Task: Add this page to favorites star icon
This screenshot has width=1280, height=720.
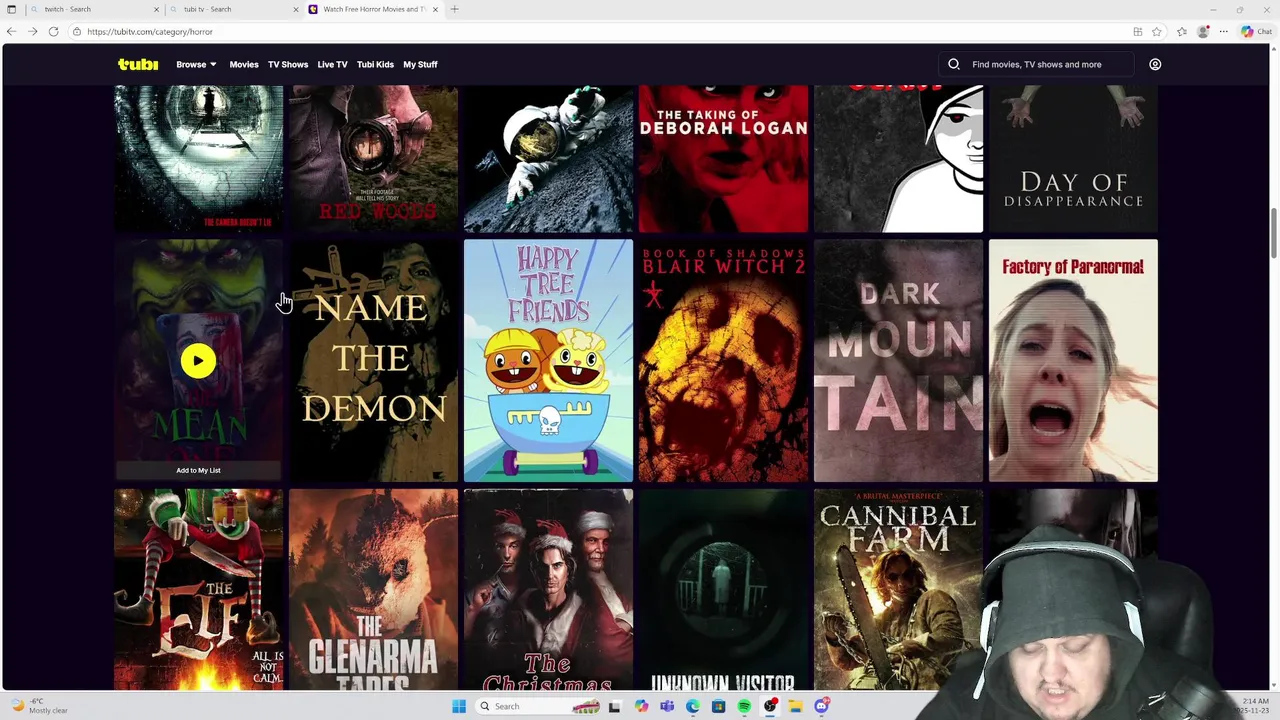Action: [x=1156, y=32]
